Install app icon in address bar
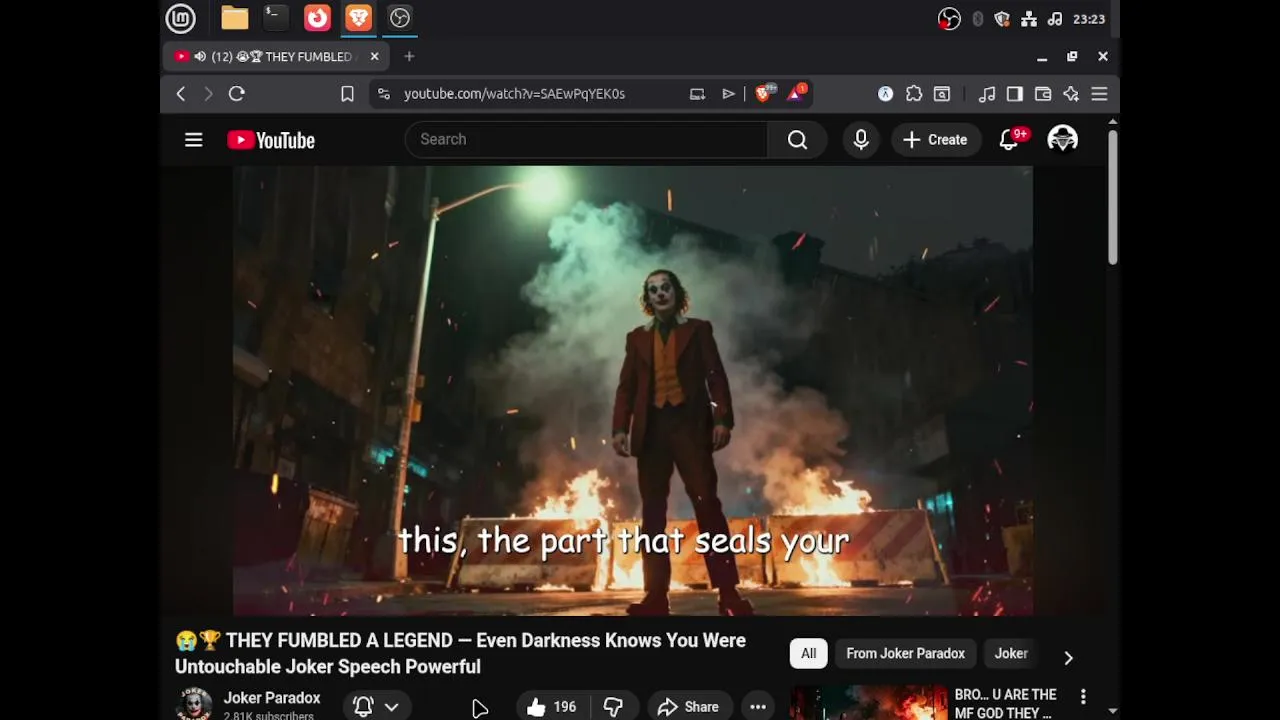This screenshot has height=720, width=1280. 697,94
